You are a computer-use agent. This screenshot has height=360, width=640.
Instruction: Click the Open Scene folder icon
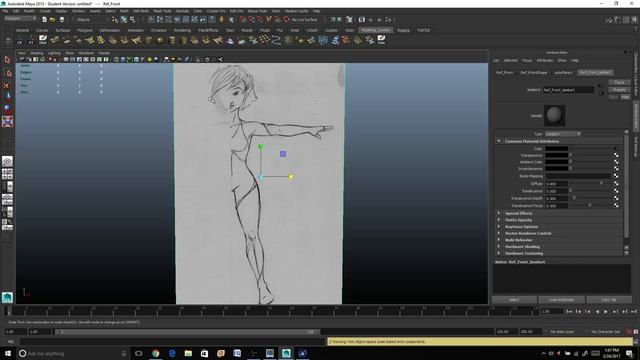(x=53, y=20)
